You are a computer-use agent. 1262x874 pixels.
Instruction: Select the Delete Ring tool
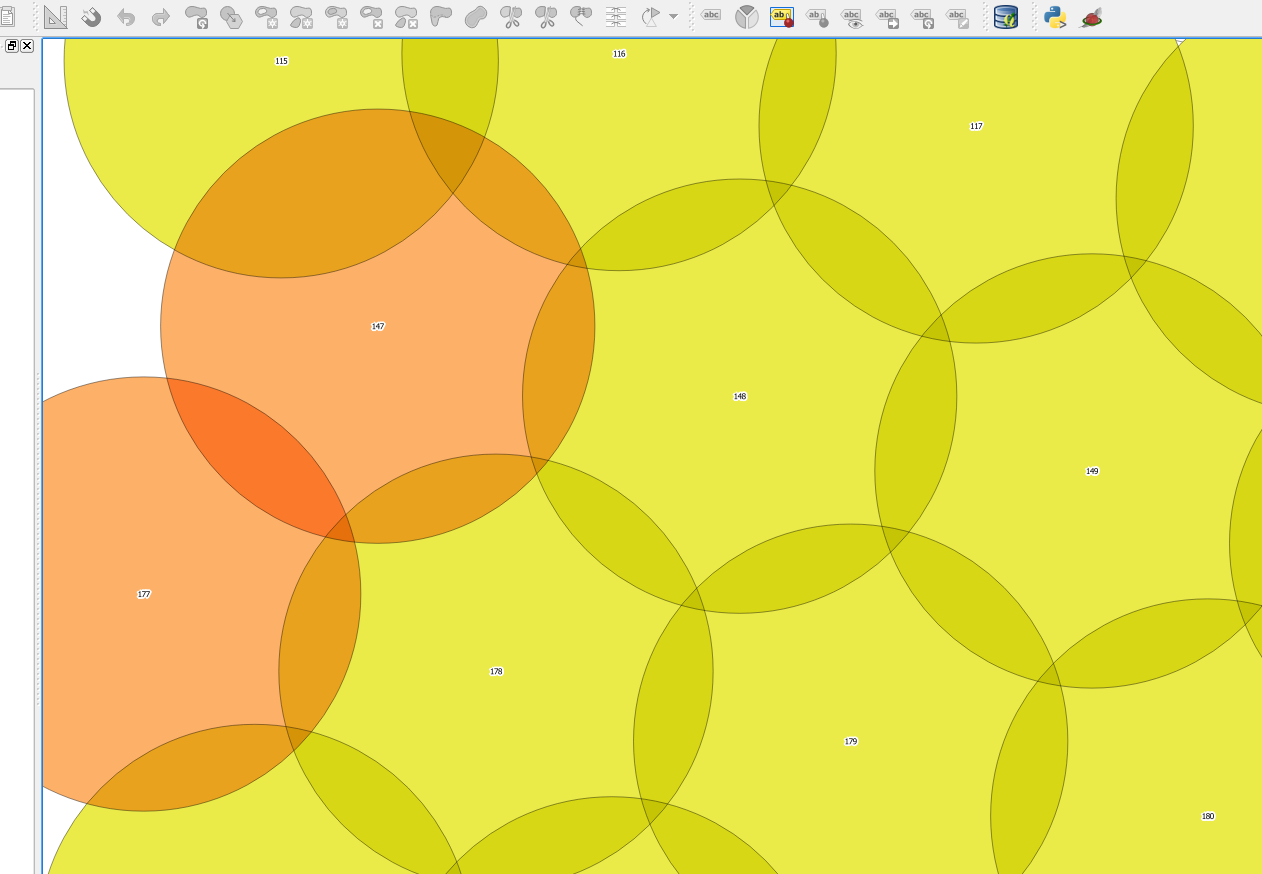[371, 16]
